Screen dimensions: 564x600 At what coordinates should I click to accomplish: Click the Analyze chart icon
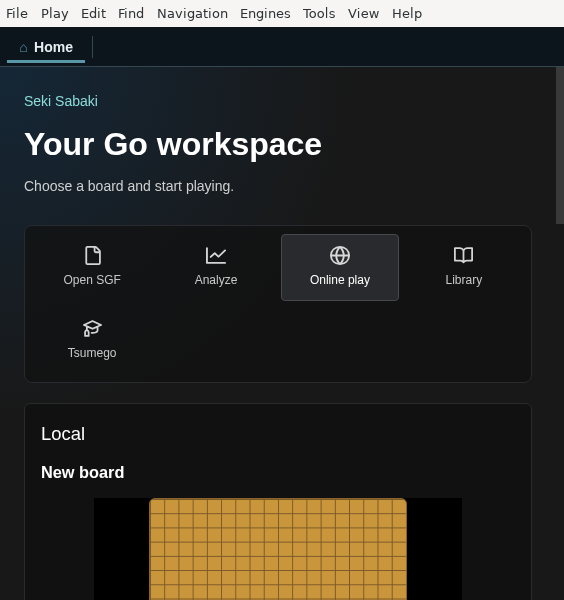216,256
